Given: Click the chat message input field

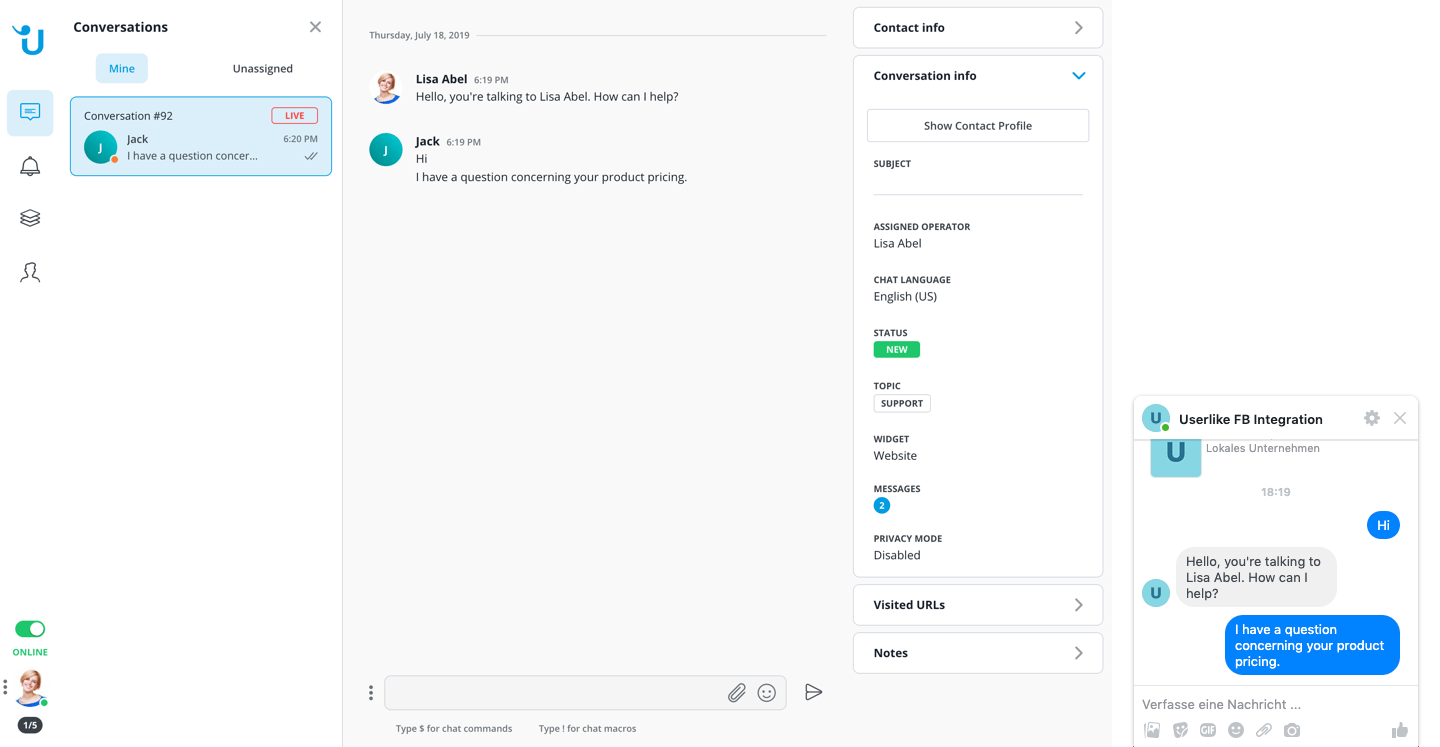Looking at the screenshot, I should click(x=555, y=692).
